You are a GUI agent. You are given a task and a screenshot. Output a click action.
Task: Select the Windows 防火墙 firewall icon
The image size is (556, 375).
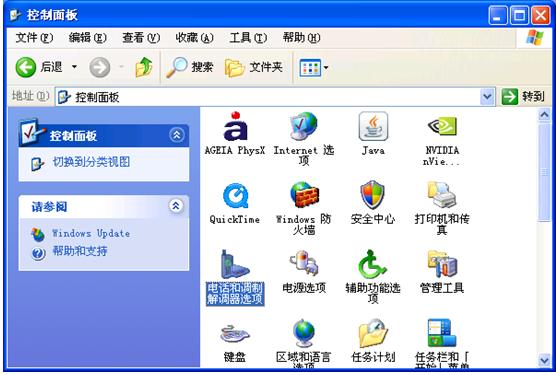pyautogui.click(x=304, y=195)
